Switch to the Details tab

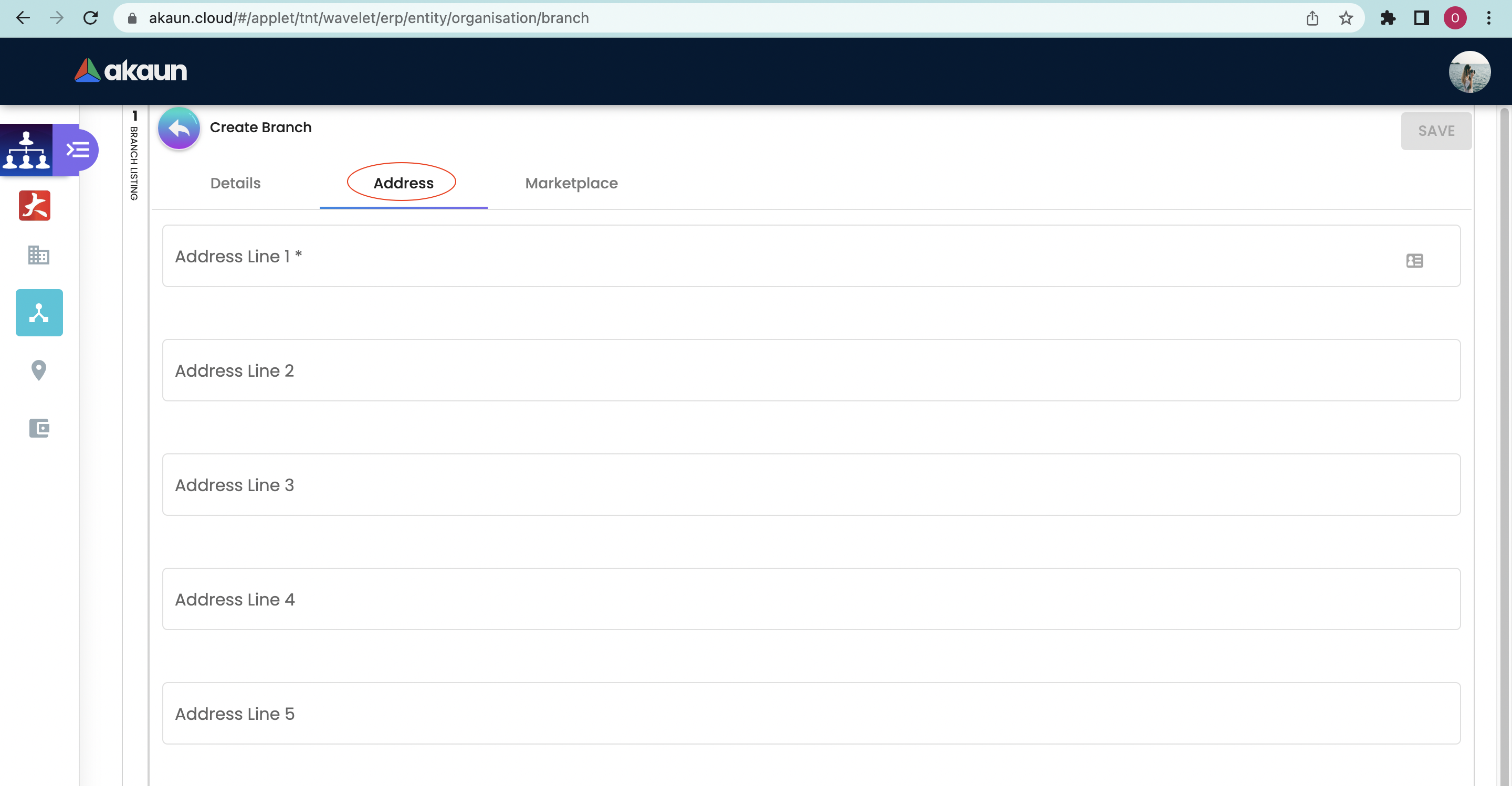(x=235, y=183)
